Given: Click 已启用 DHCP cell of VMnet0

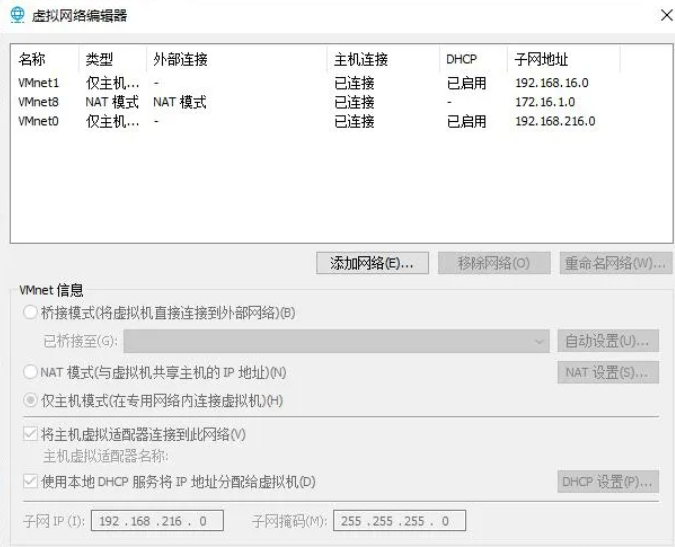Looking at the screenshot, I should (x=467, y=121).
